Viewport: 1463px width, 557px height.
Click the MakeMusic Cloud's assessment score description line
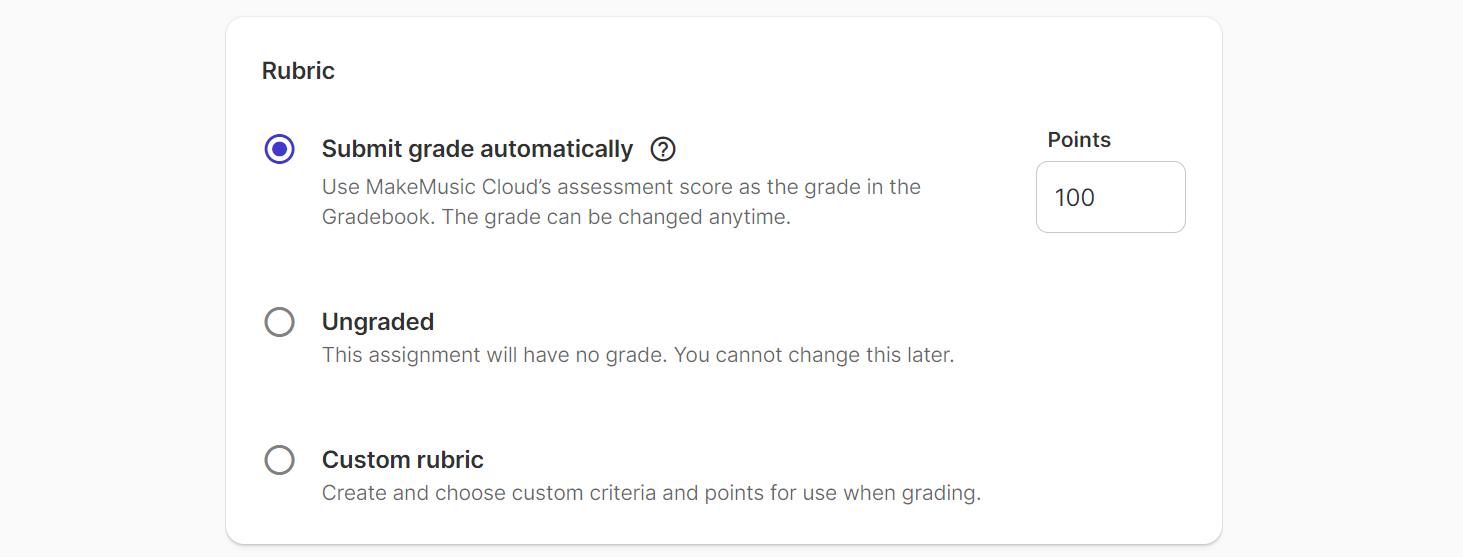pyautogui.click(x=621, y=187)
